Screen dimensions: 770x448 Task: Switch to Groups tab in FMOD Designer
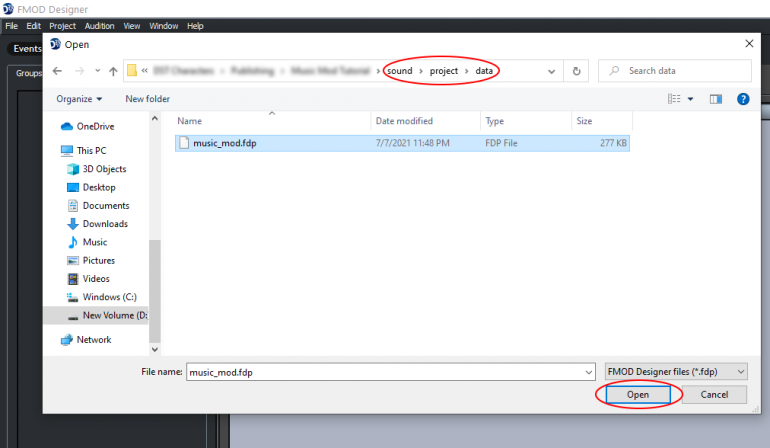pyautogui.click(x=28, y=73)
